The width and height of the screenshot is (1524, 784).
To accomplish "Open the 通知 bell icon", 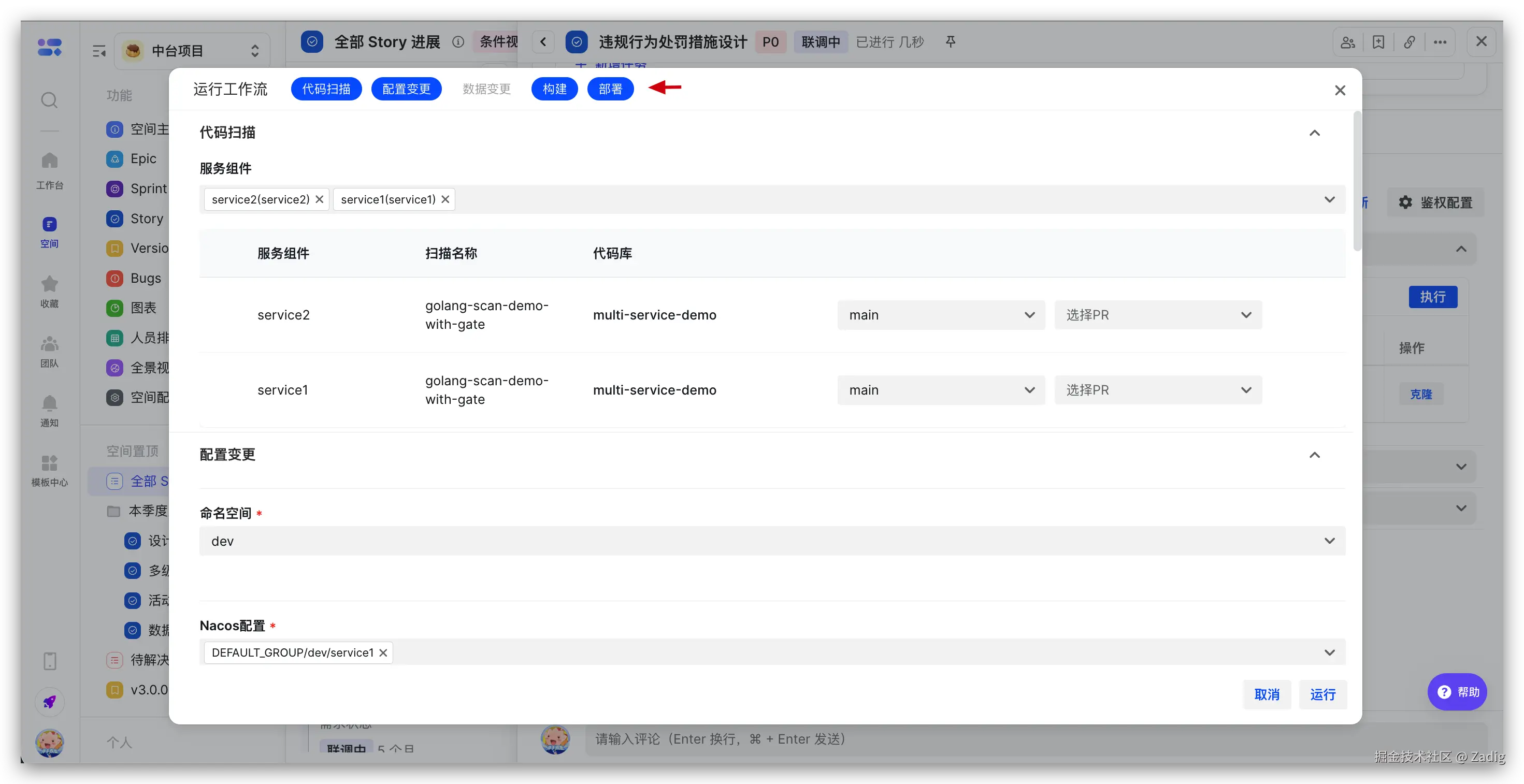I will (50, 403).
